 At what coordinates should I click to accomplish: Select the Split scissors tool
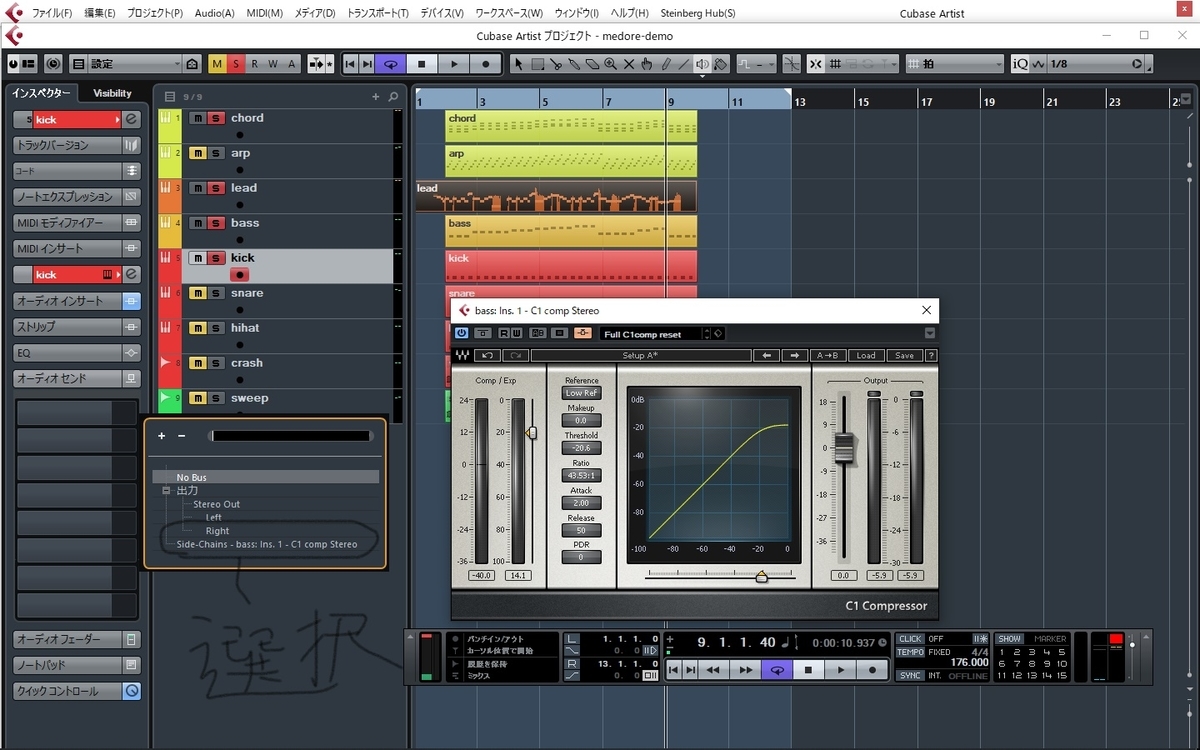click(x=556, y=64)
